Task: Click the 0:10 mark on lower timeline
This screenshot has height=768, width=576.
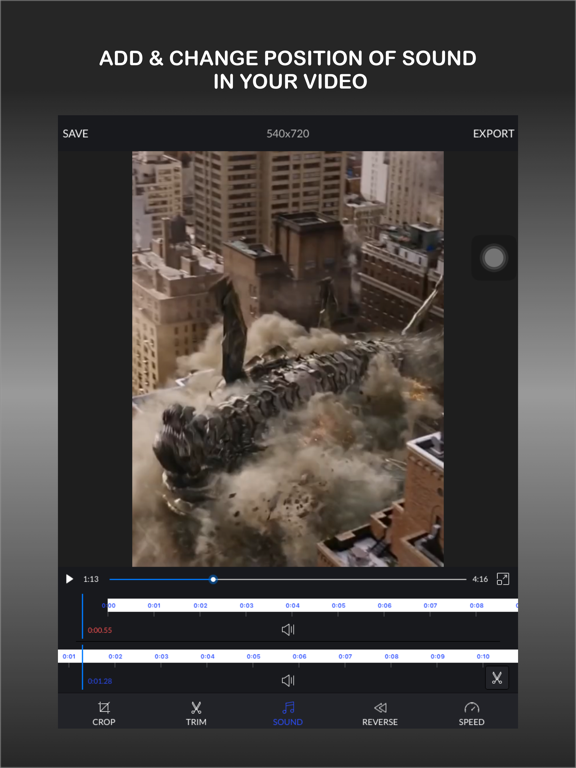Action: (x=483, y=656)
